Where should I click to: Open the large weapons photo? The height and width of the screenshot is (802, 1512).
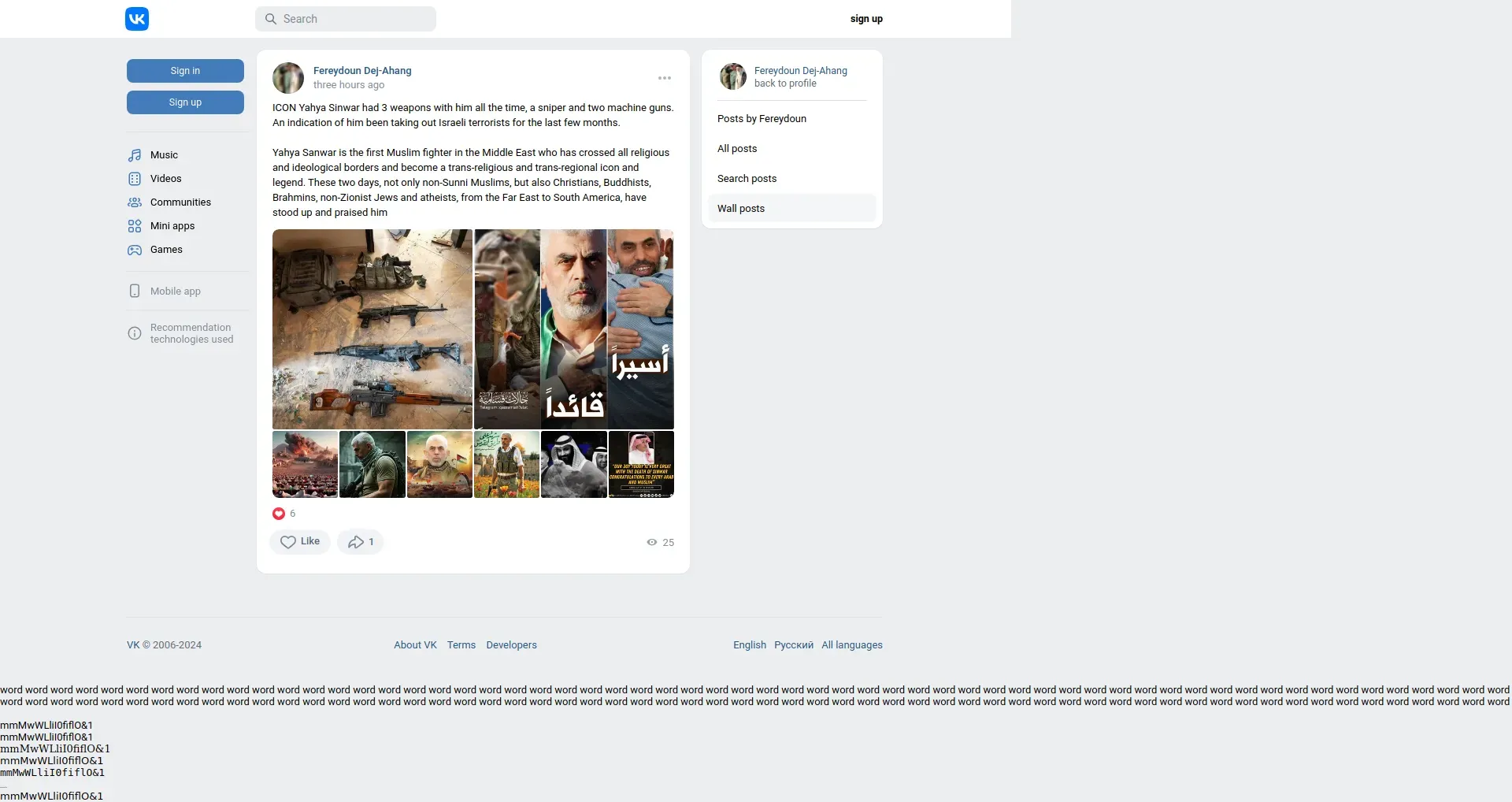pyautogui.click(x=372, y=329)
